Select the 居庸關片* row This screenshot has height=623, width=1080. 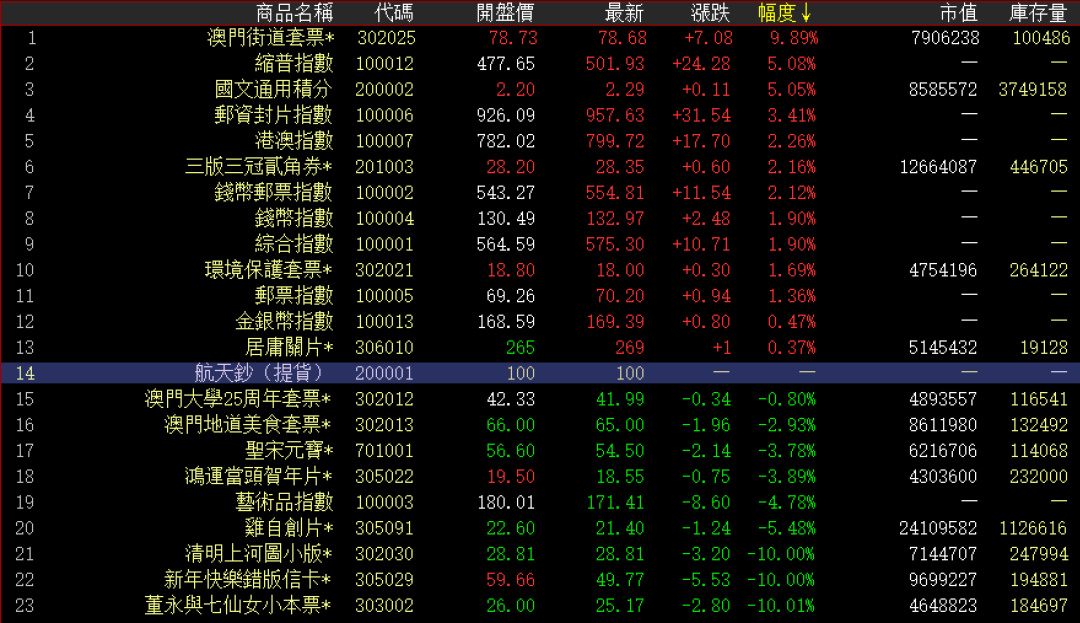point(540,348)
